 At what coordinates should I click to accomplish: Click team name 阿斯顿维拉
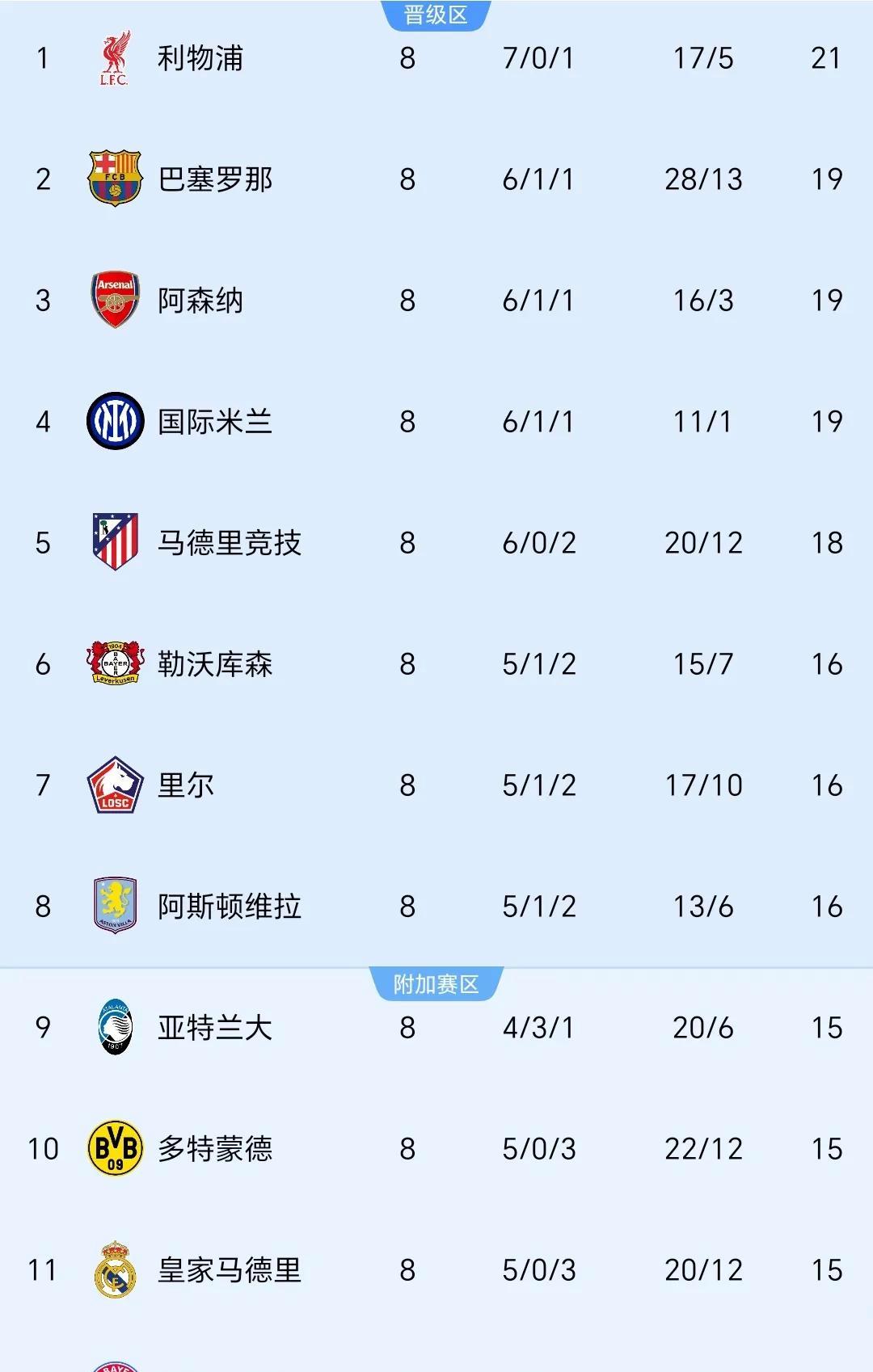pyautogui.click(x=230, y=907)
